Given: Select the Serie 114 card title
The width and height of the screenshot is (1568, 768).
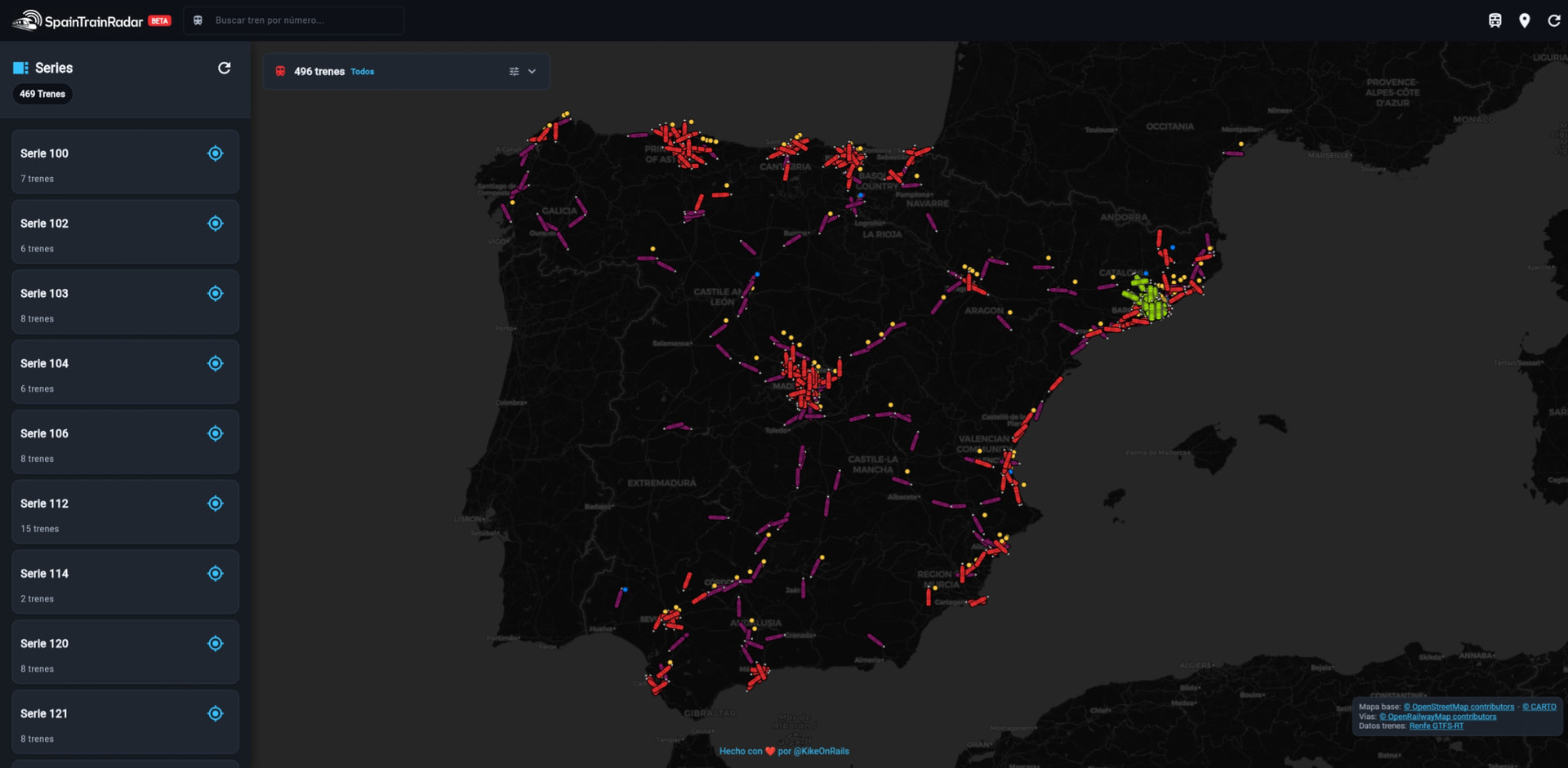Looking at the screenshot, I should (44, 574).
